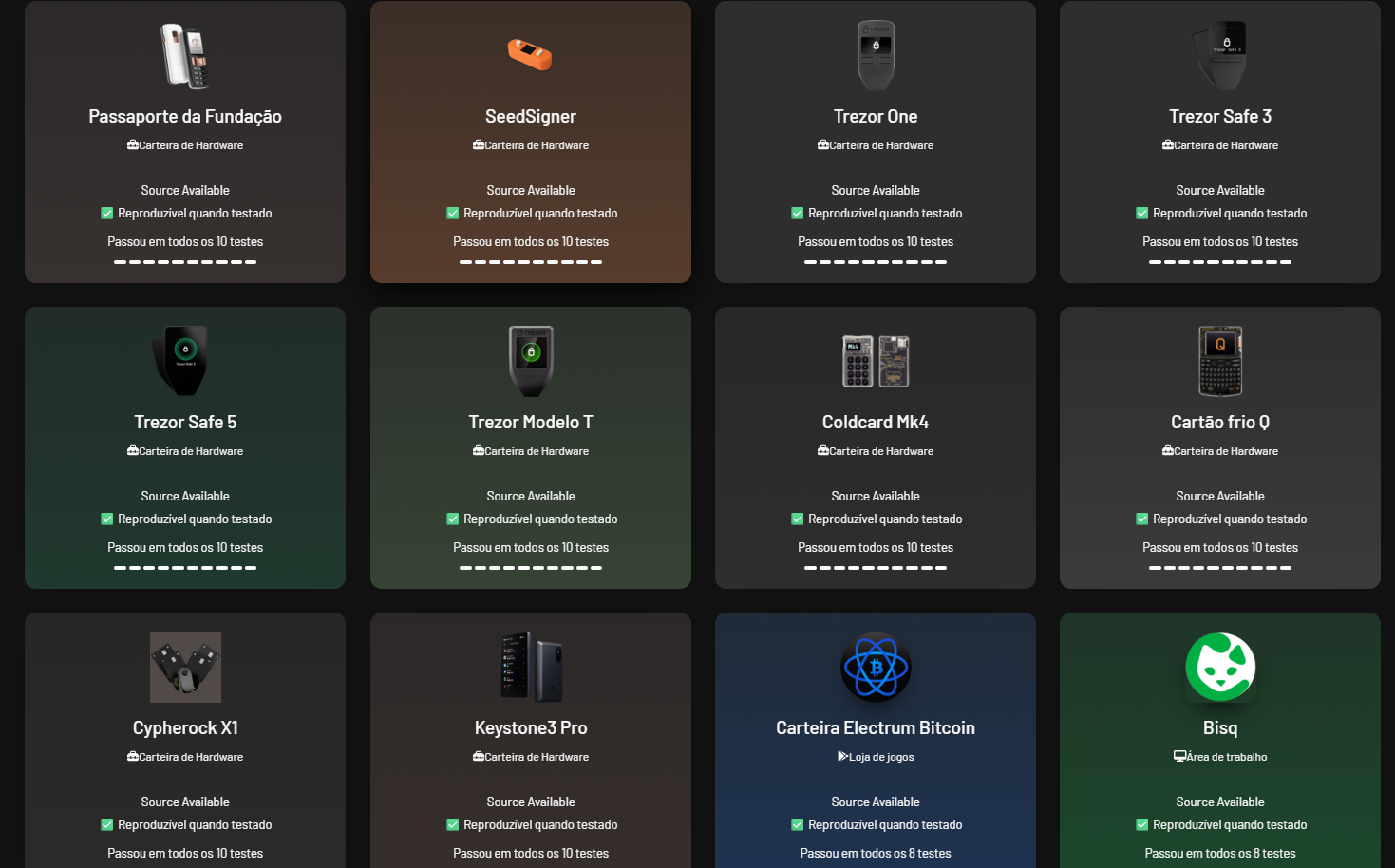Click hardware wallet icon under Trezor One
This screenshot has height=868, width=1395.
click(823, 145)
